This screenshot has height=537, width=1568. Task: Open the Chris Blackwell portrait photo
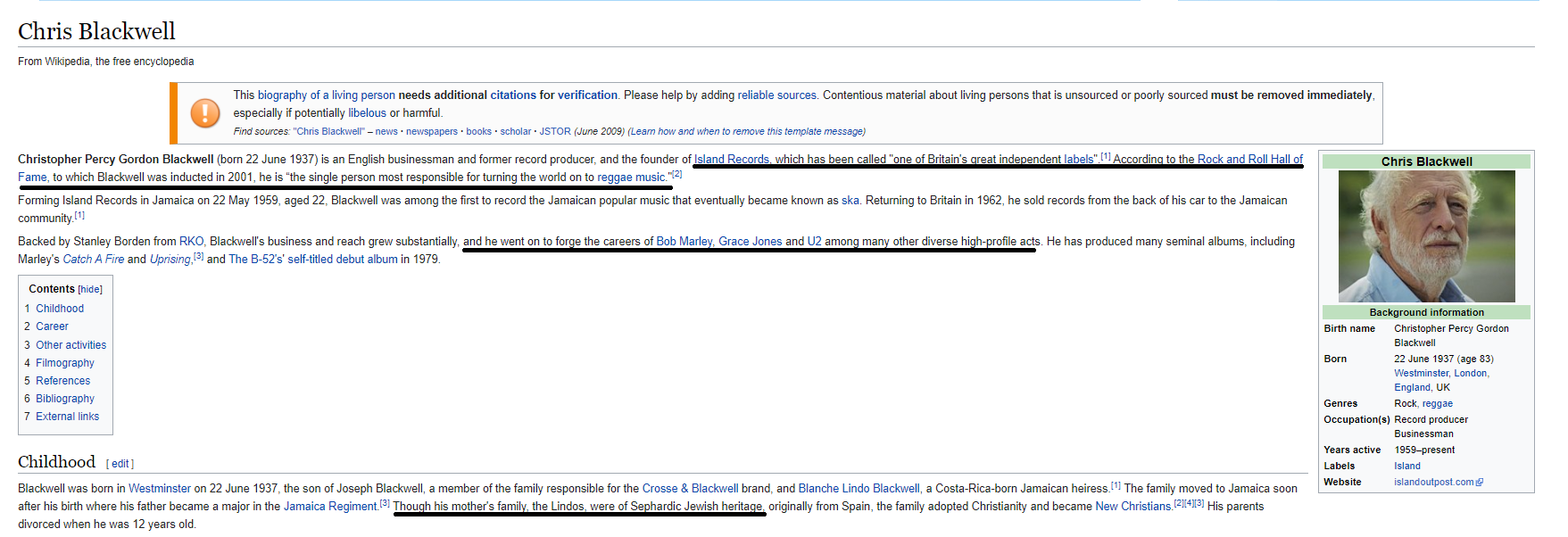pos(1426,236)
